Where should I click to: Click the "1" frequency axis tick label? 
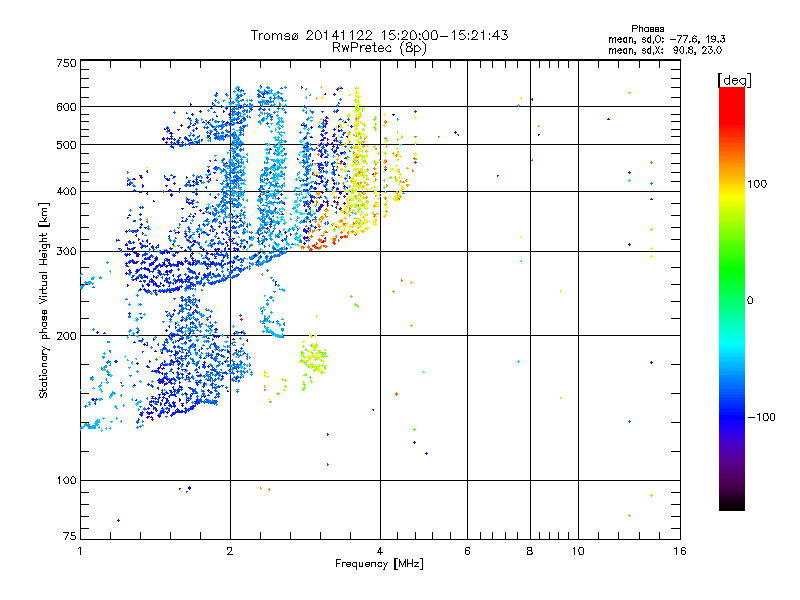click(x=80, y=551)
